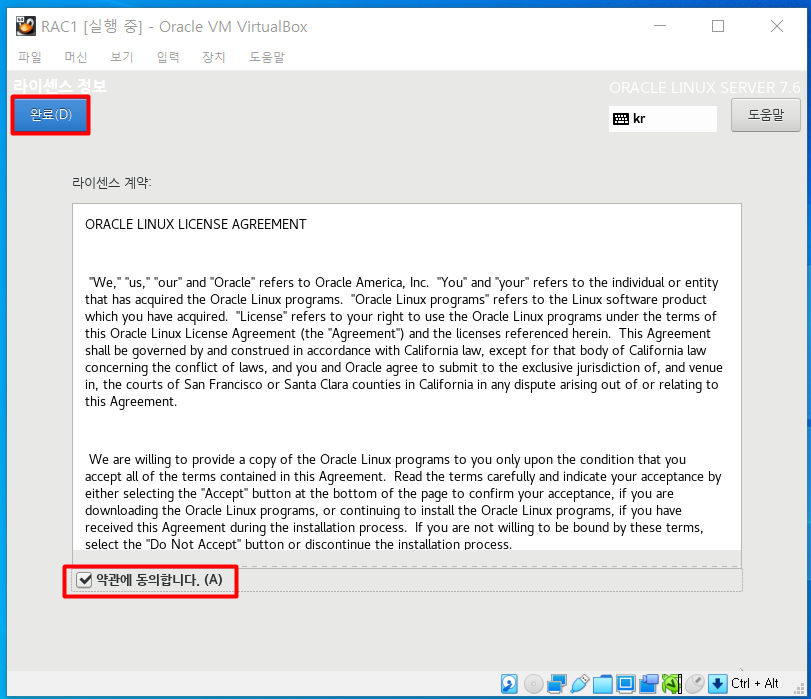Viewport: 811px width, 699px height.
Task: Open the 장치 menu
Action: pyautogui.click(x=214, y=57)
